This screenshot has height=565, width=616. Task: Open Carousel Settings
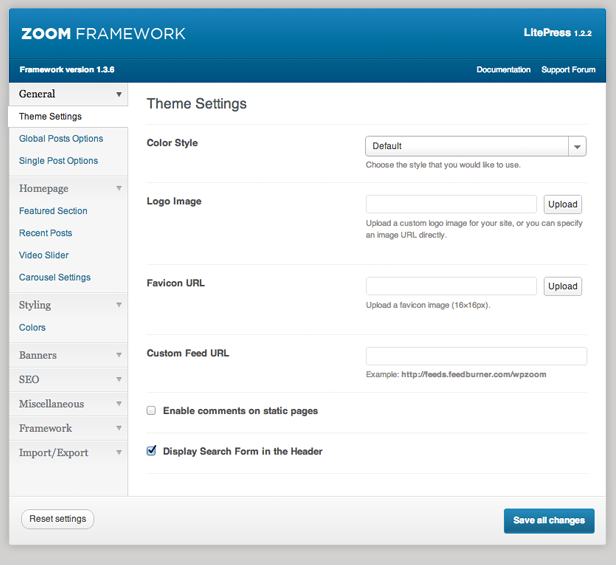pyautogui.click(x=55, y=277)
